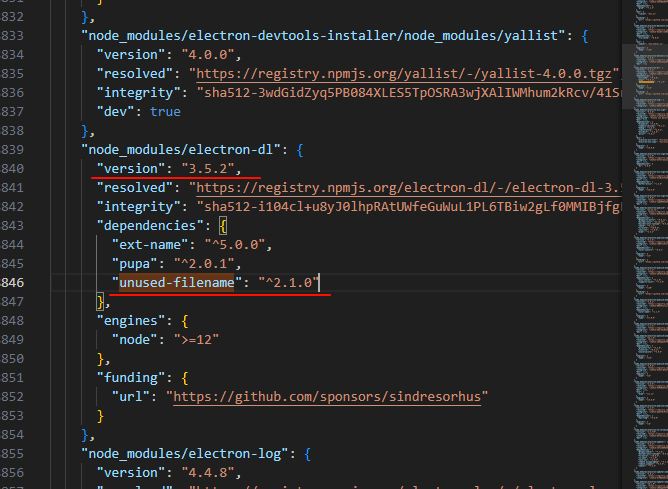Click the "version" key on line 840

(131, 169)
